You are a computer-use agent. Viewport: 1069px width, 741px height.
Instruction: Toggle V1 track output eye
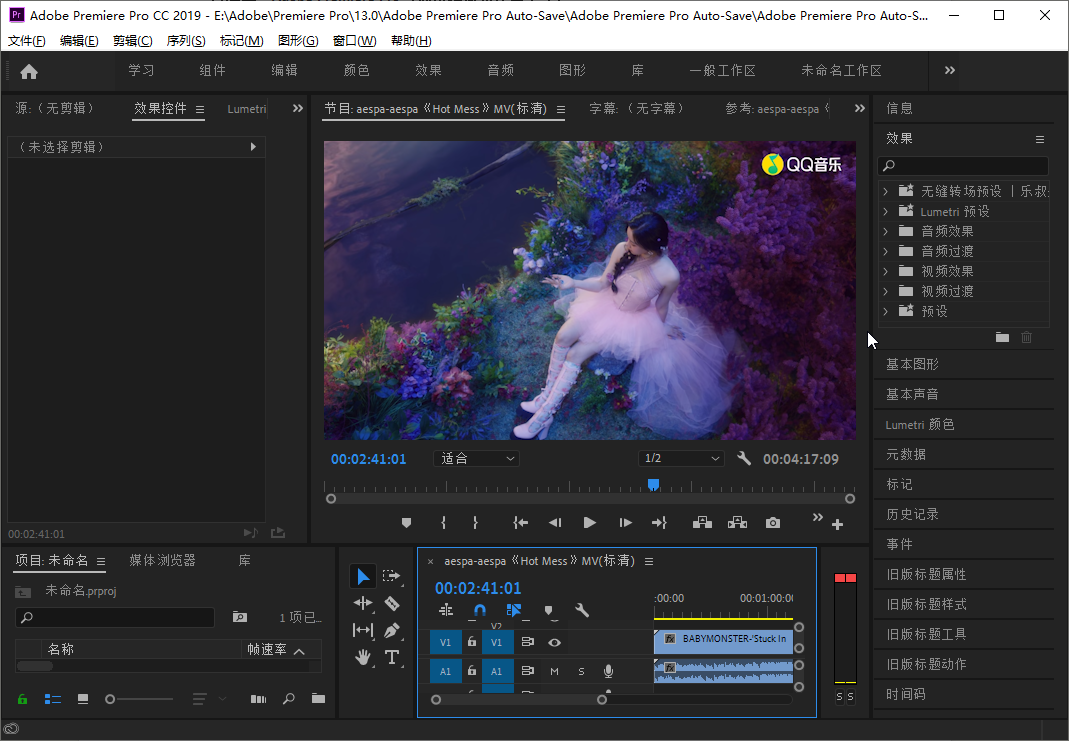tap(554, 642)
